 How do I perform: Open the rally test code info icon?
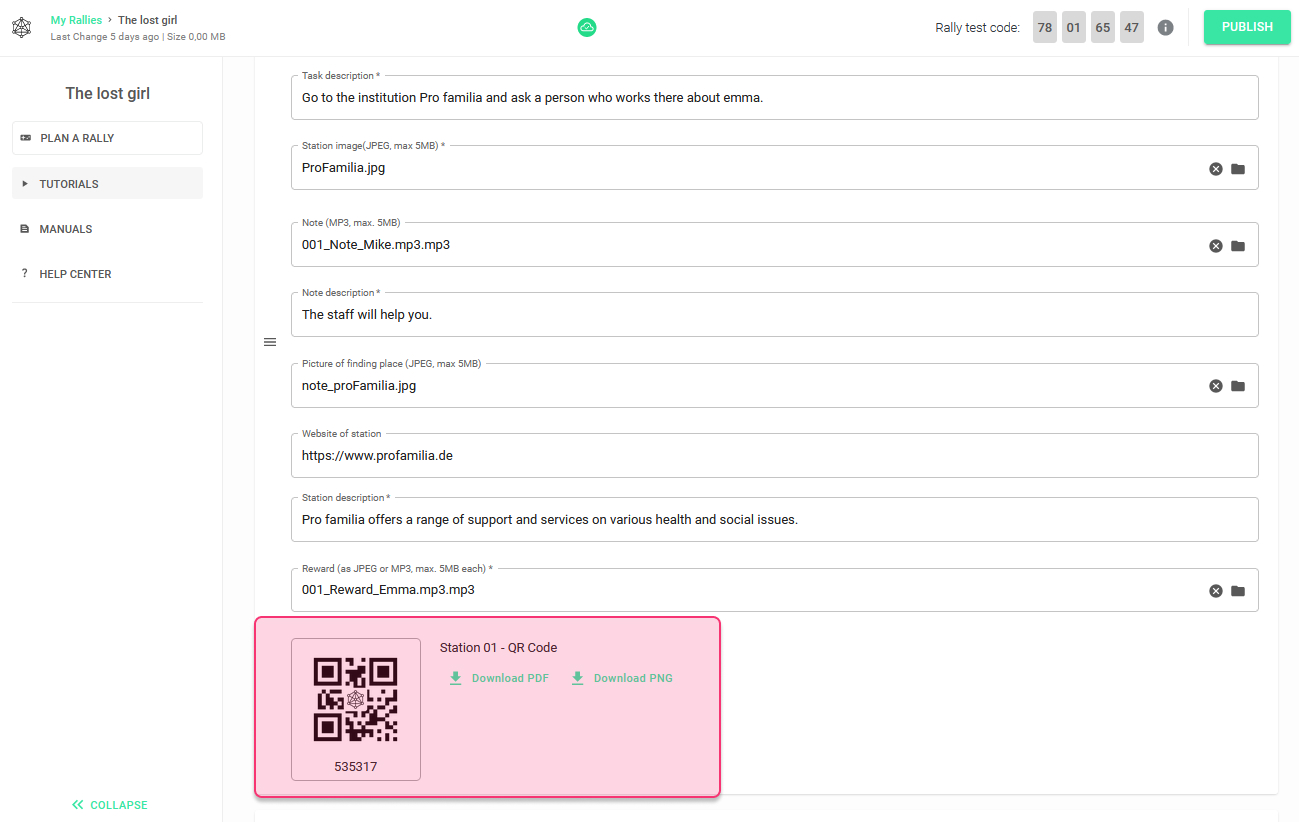click(1165, 28)
